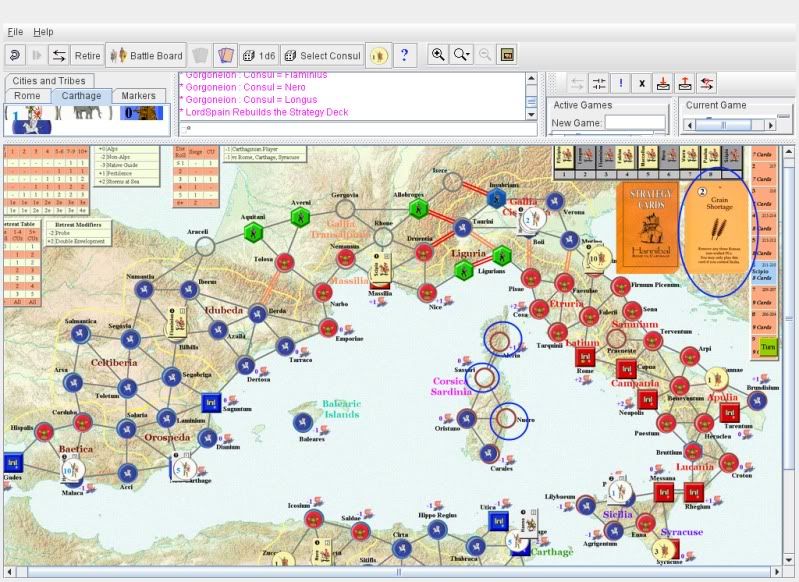
Task: Click the server connect arrows icon
Action: [x=577, y=84]
